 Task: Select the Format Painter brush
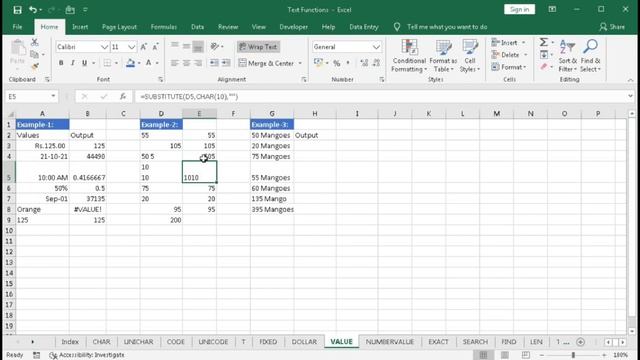[x=35, y=66]
